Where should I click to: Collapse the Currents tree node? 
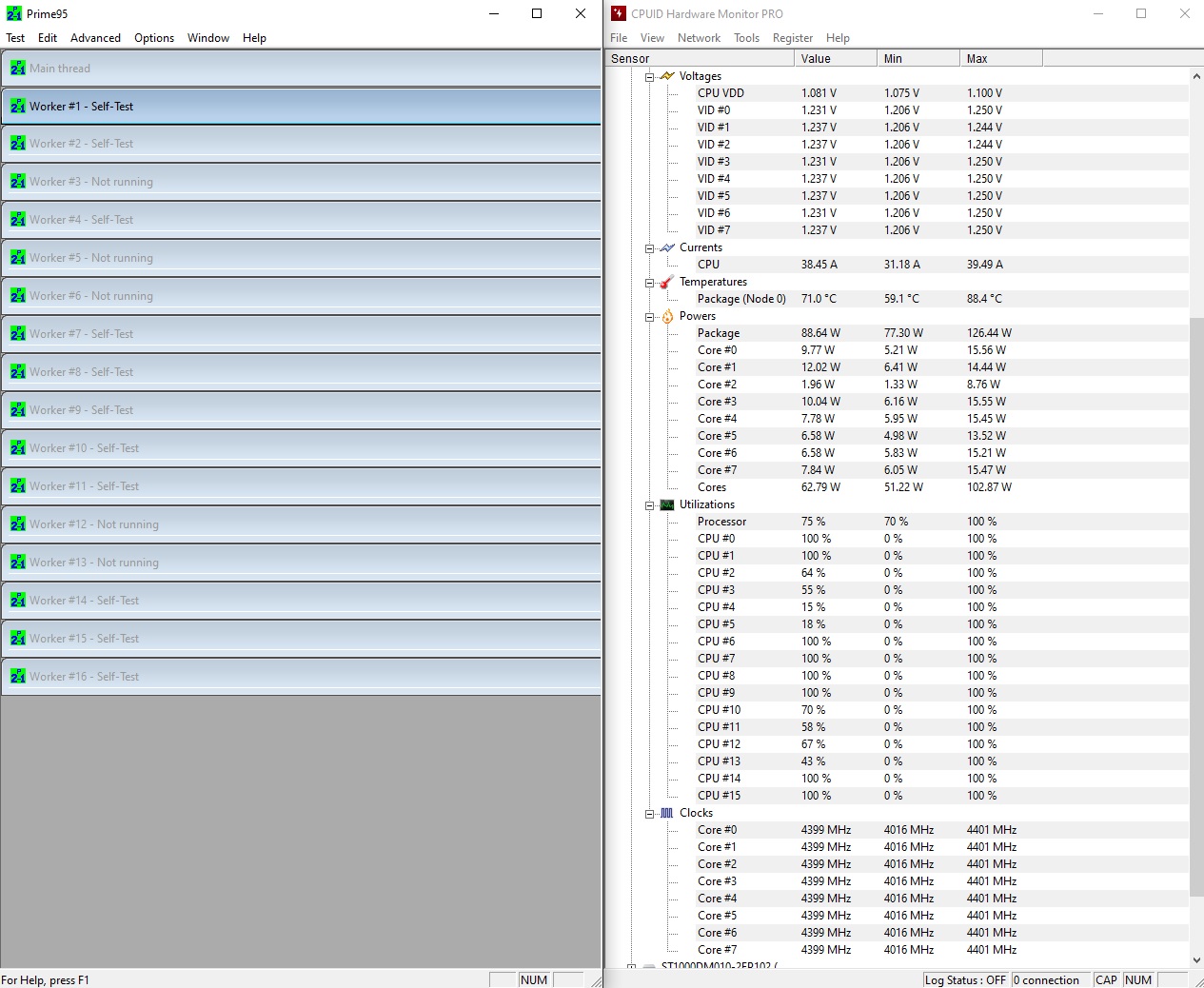coord(649,248)
